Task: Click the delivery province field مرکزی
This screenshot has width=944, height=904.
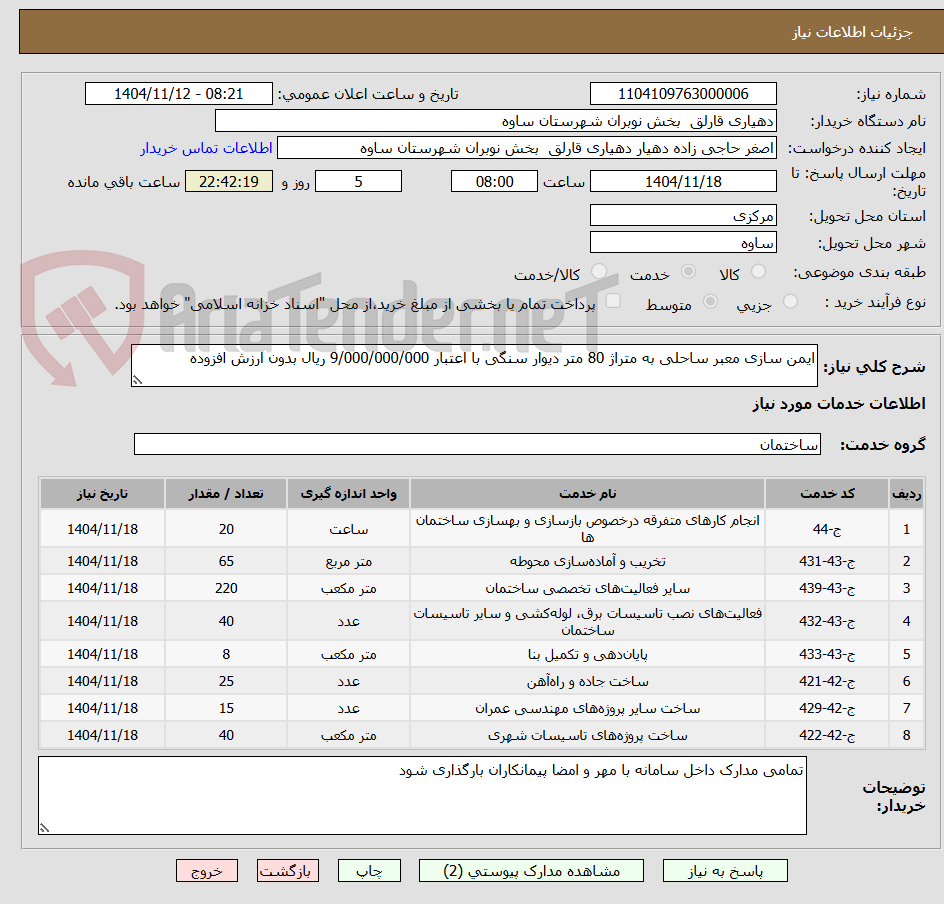Action: pyautogui.click(x=683, y=215)
